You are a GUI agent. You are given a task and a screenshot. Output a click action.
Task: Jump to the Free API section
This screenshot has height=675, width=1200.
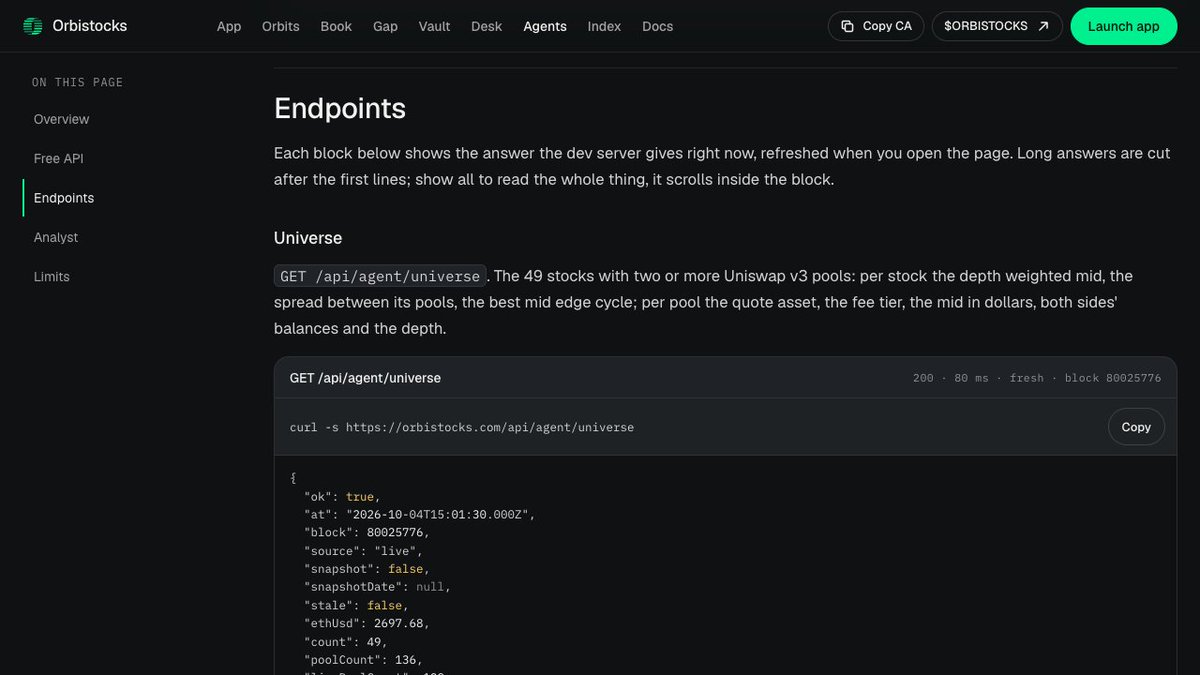[x=59, y=158]
